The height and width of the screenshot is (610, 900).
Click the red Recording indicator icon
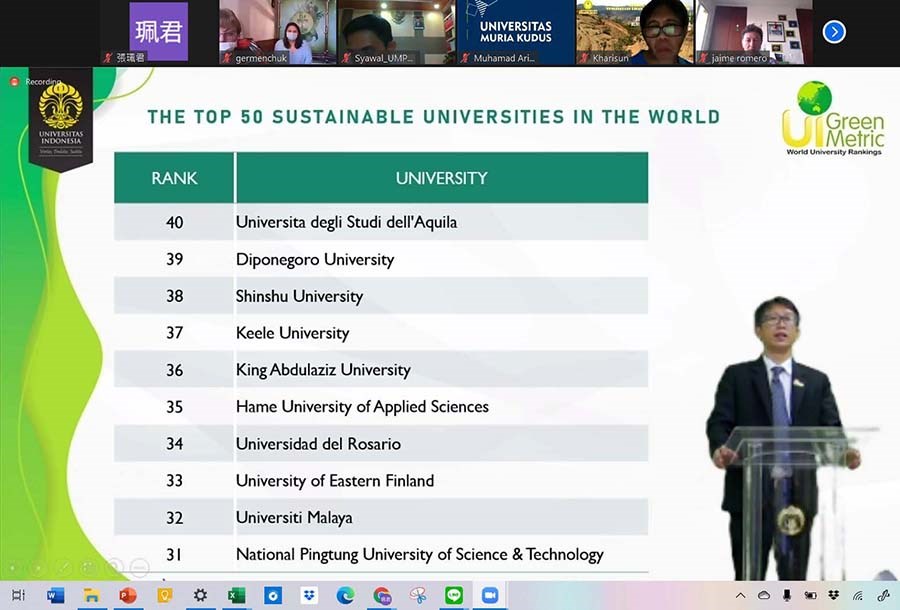(14, 82)
